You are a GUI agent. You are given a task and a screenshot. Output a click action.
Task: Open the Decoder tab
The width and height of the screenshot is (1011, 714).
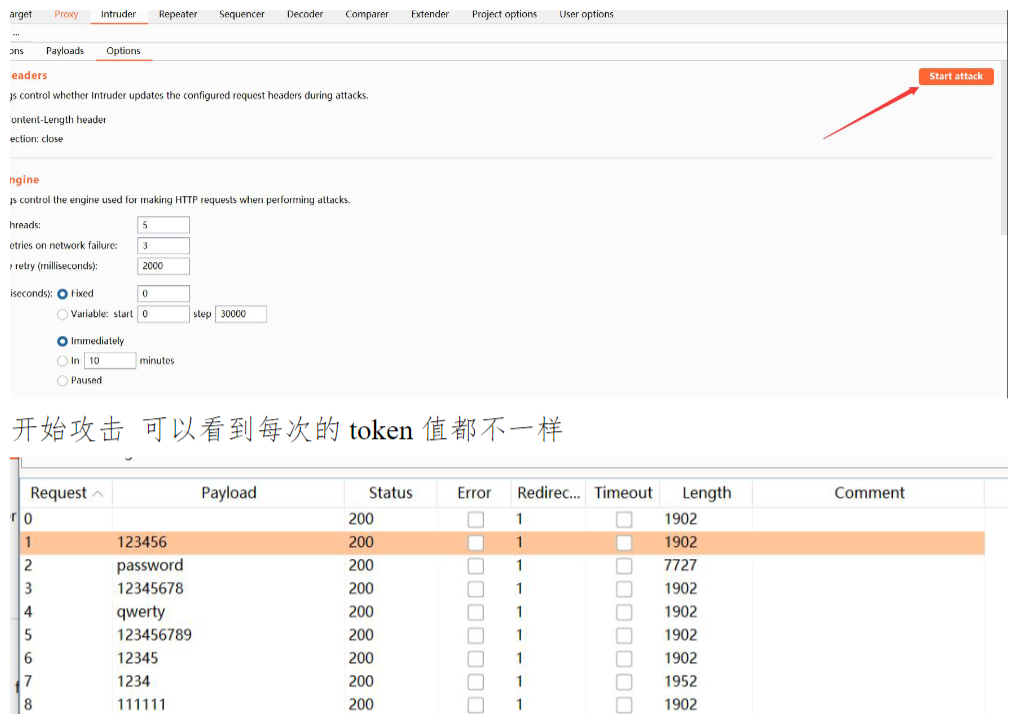304,14
